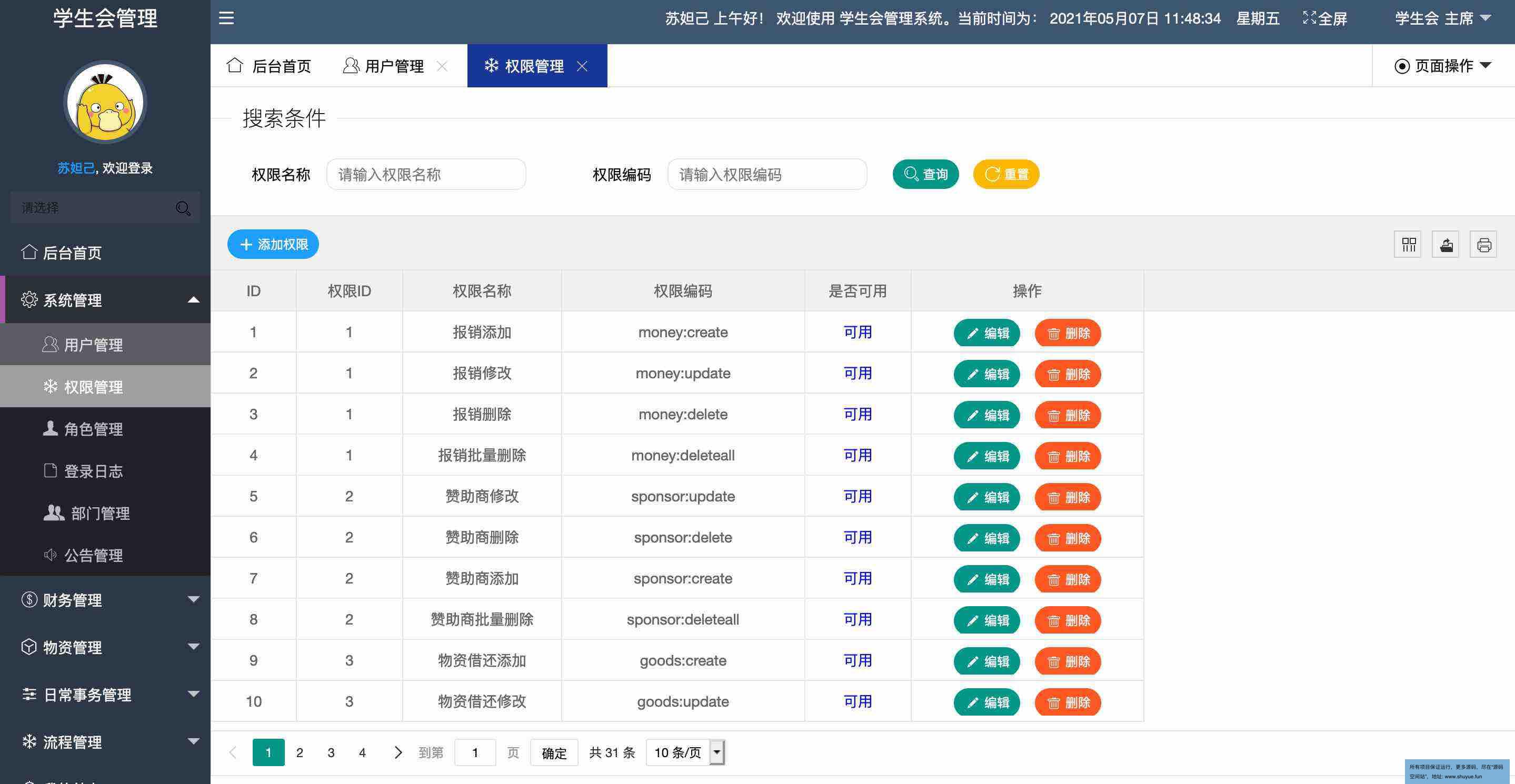The height and width of the screenshot is (784, 1515).
Task: Go to next page arrow in pagination
Action: [398, 752]
